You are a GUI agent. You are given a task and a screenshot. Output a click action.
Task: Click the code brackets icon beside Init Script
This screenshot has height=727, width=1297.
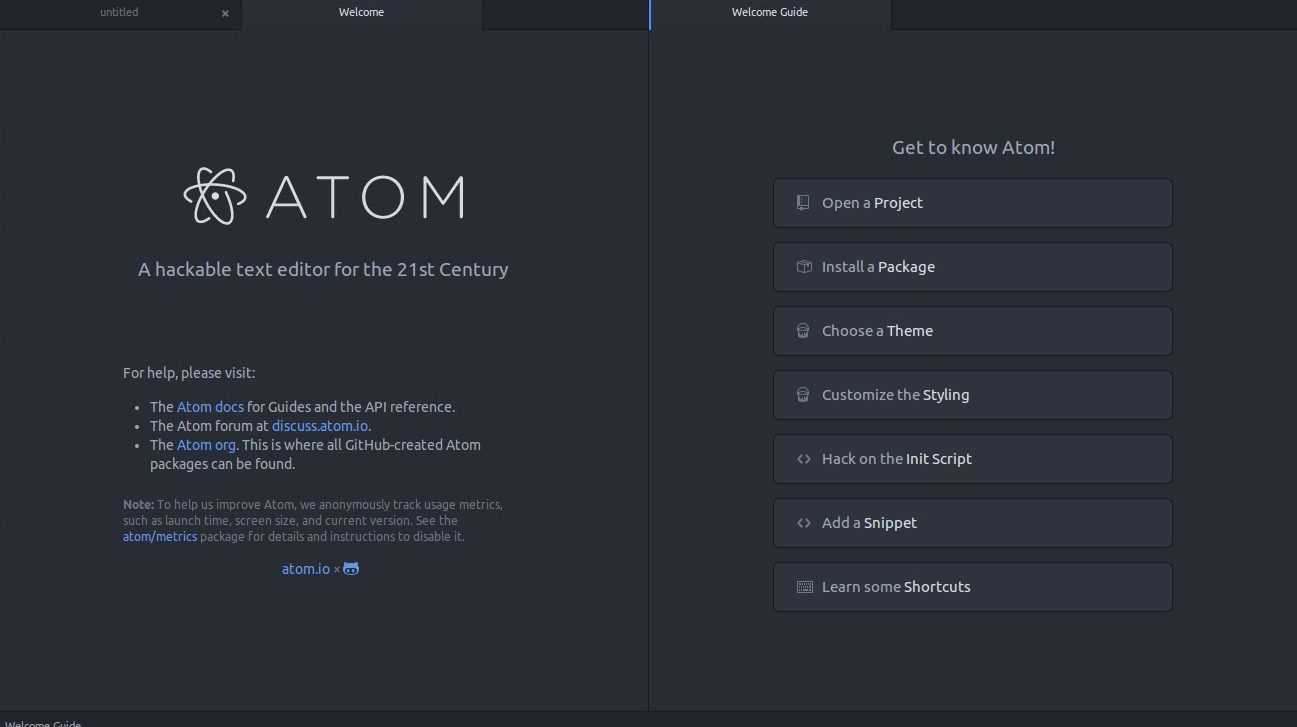[x=803, y=459]
